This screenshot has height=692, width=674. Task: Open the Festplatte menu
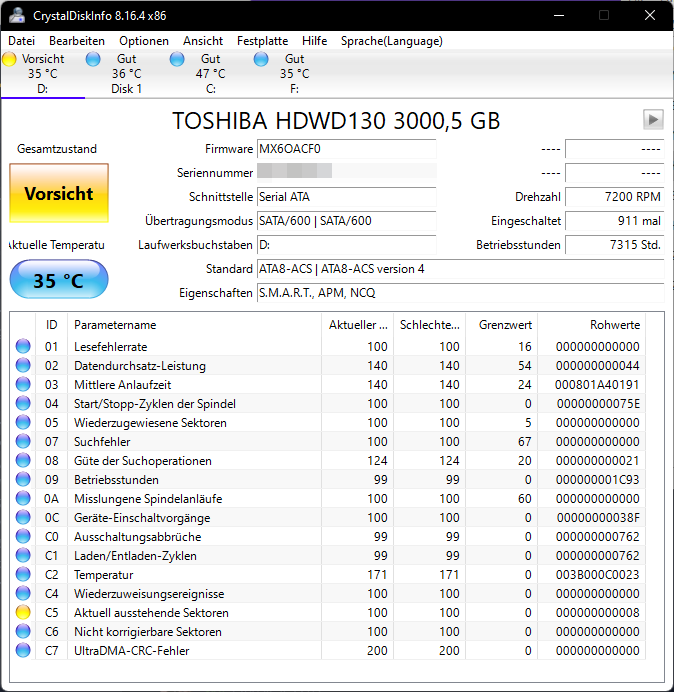click(x=262, y=41)
